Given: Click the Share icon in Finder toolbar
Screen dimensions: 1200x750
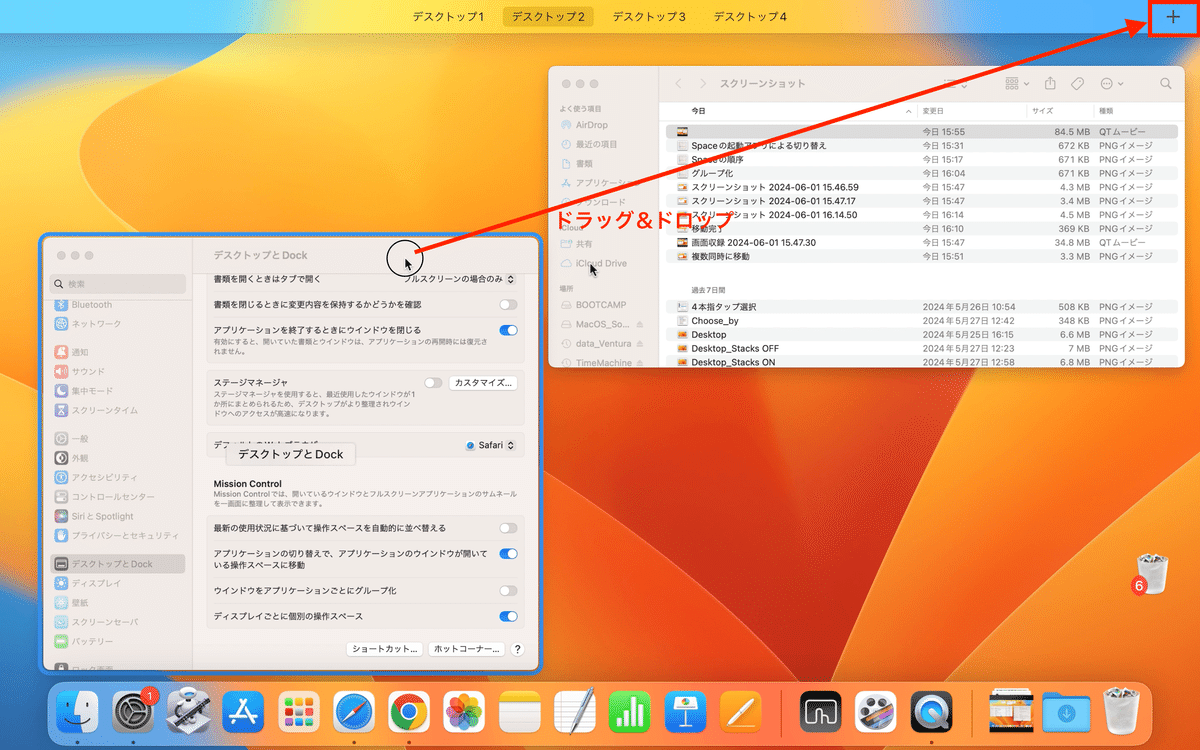Looking at the screenshot, I should pos(1051,84).
